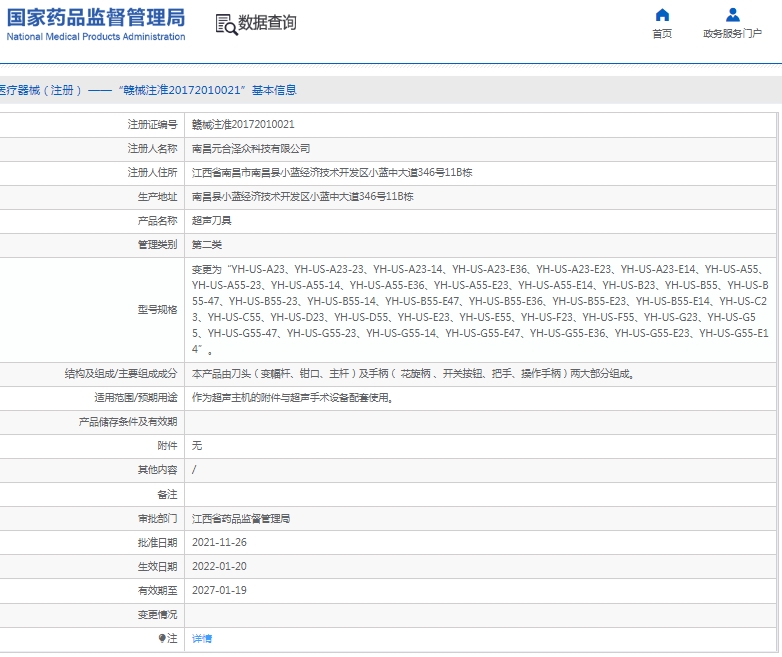Image resolution: width=782 pixels, height=657 pixels.
Task: Click expiry date 2027-01-19
Action: pos(219,590)
